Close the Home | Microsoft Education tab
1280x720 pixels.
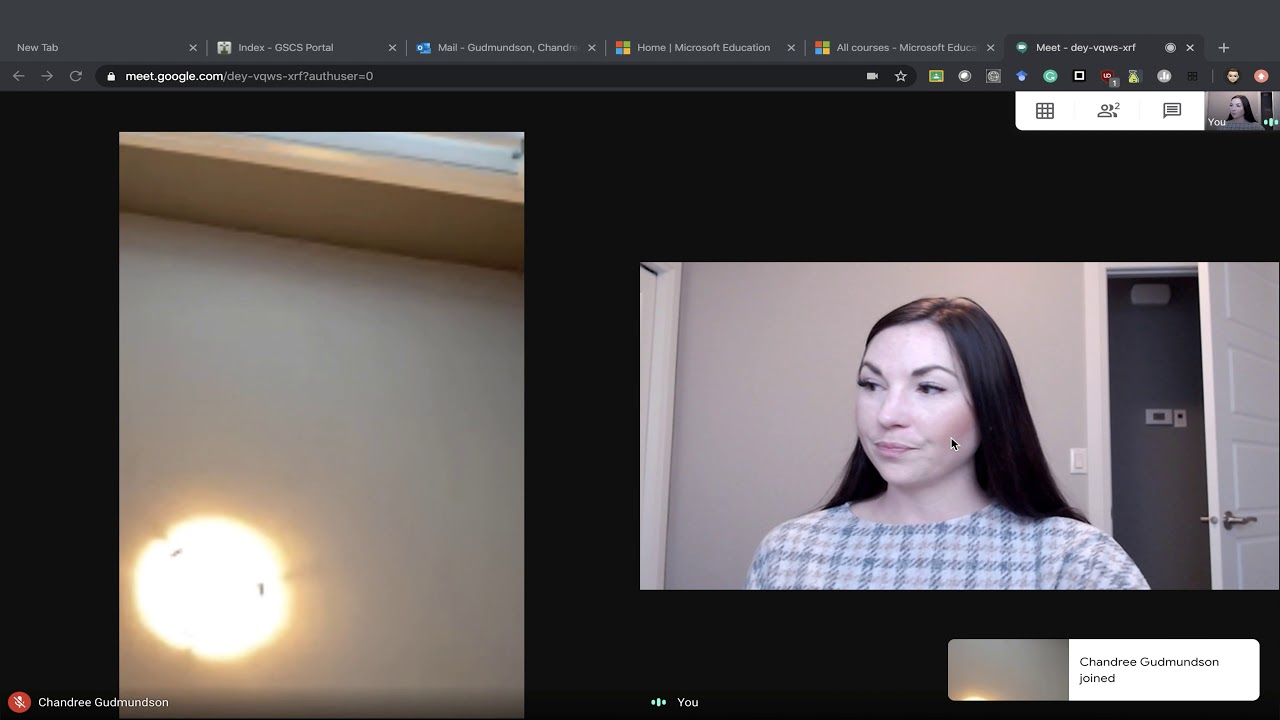(x=791, y=47)
